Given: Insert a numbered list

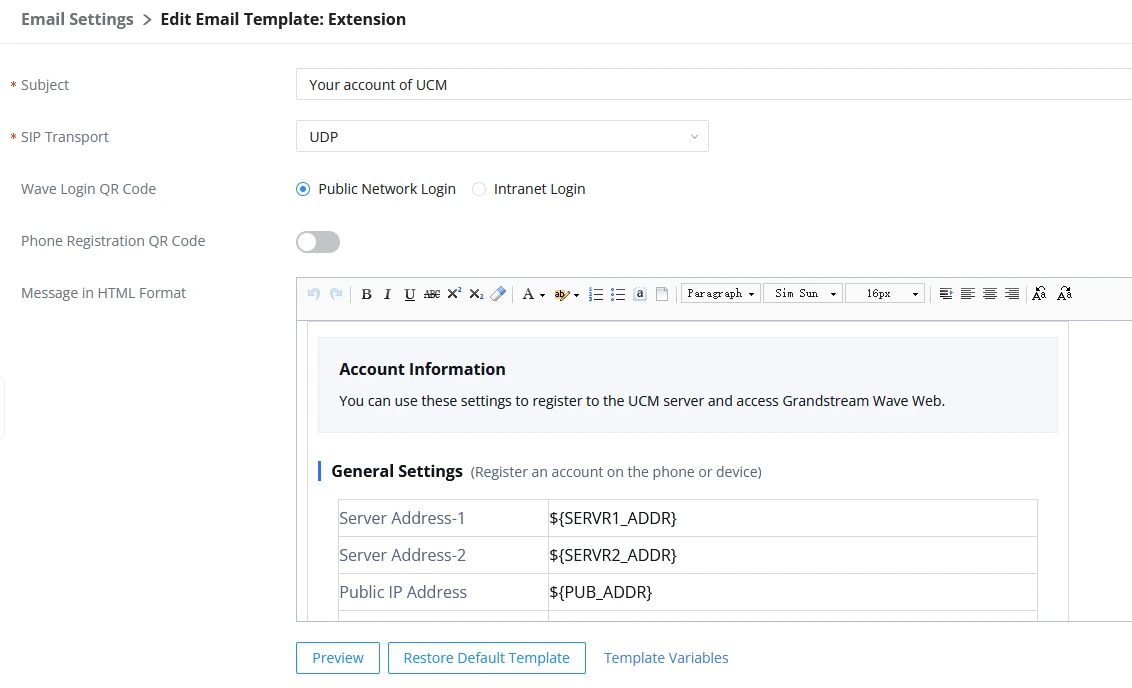Looking at the screenshot, I should coord(596,294).
